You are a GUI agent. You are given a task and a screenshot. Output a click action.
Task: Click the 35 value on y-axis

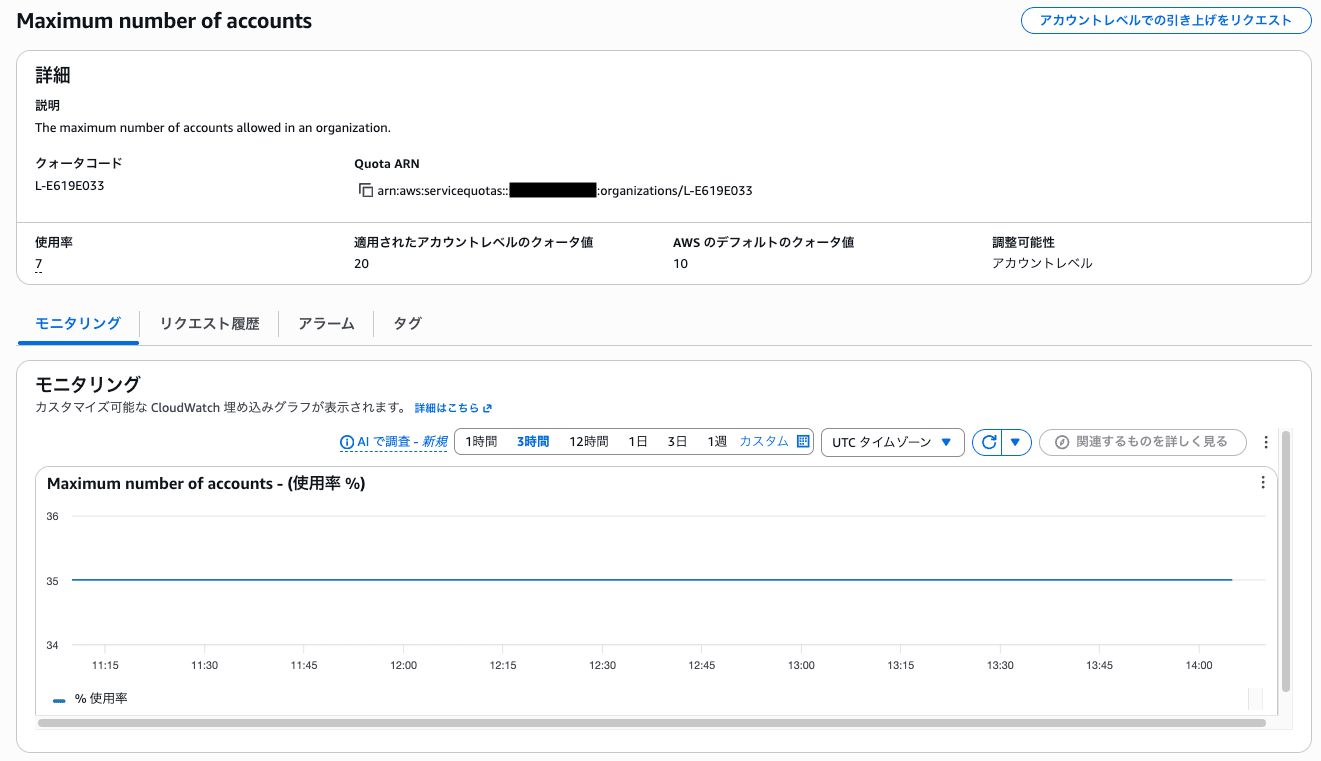[52, 581]
